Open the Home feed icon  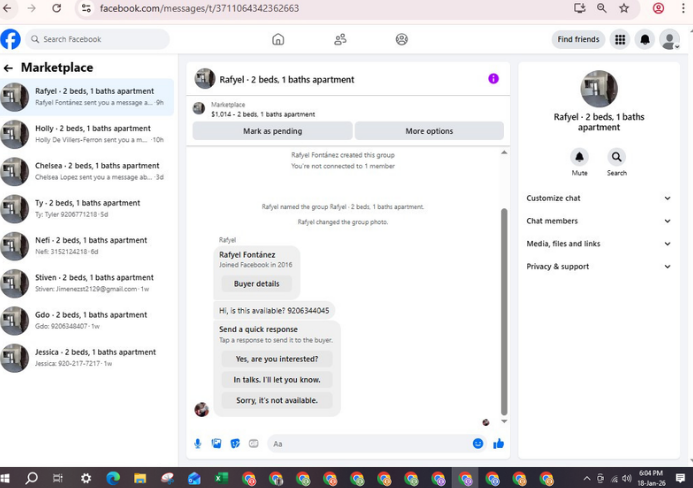(278, 39)
